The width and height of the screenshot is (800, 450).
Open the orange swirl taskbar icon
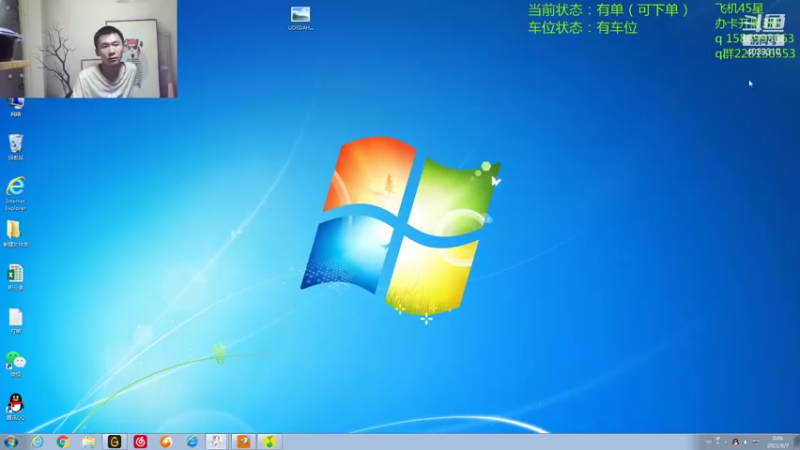tap(166, 442)
